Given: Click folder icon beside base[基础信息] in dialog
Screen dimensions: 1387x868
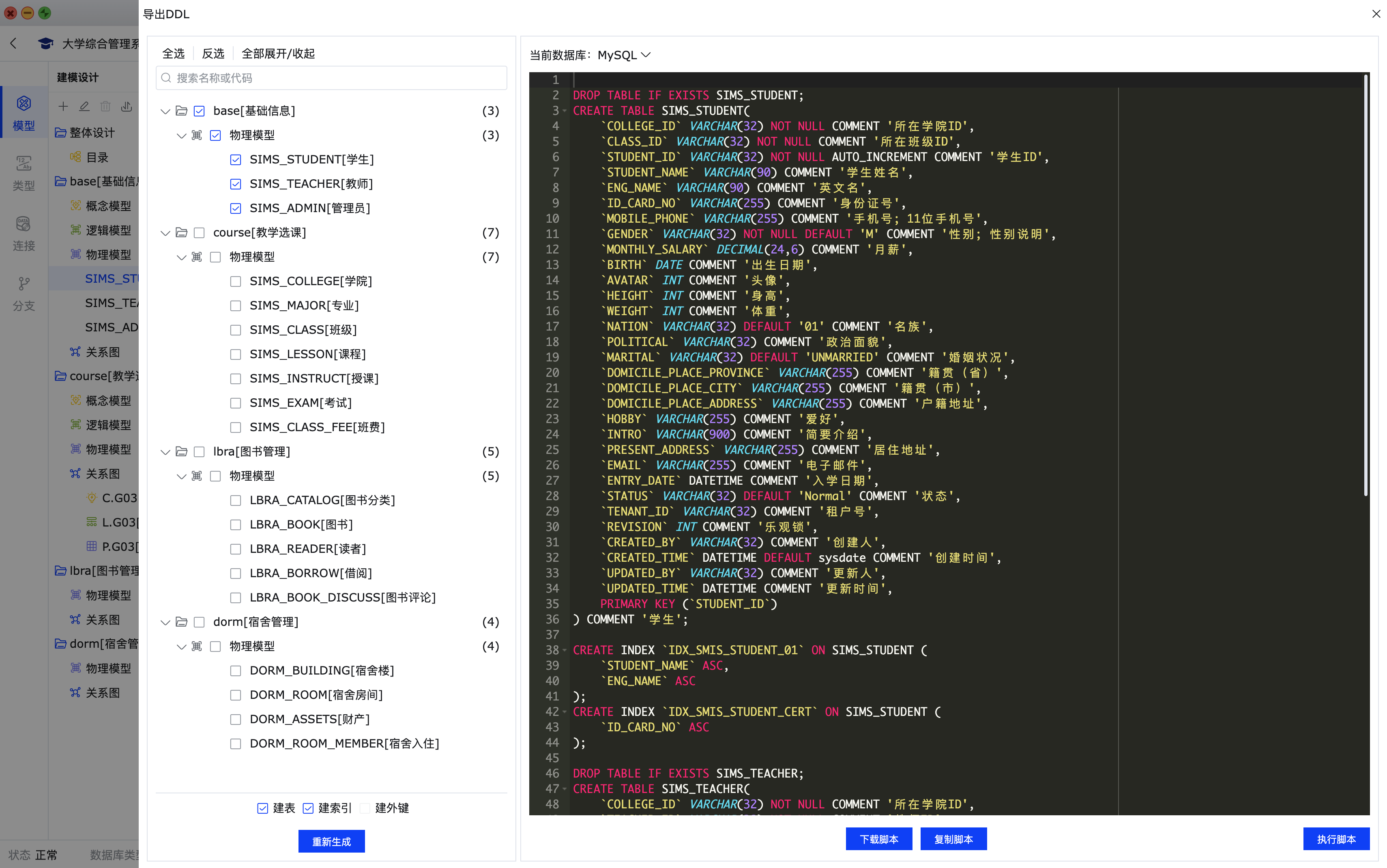Looking at the screenshot, I should click(x=182, y=111).
